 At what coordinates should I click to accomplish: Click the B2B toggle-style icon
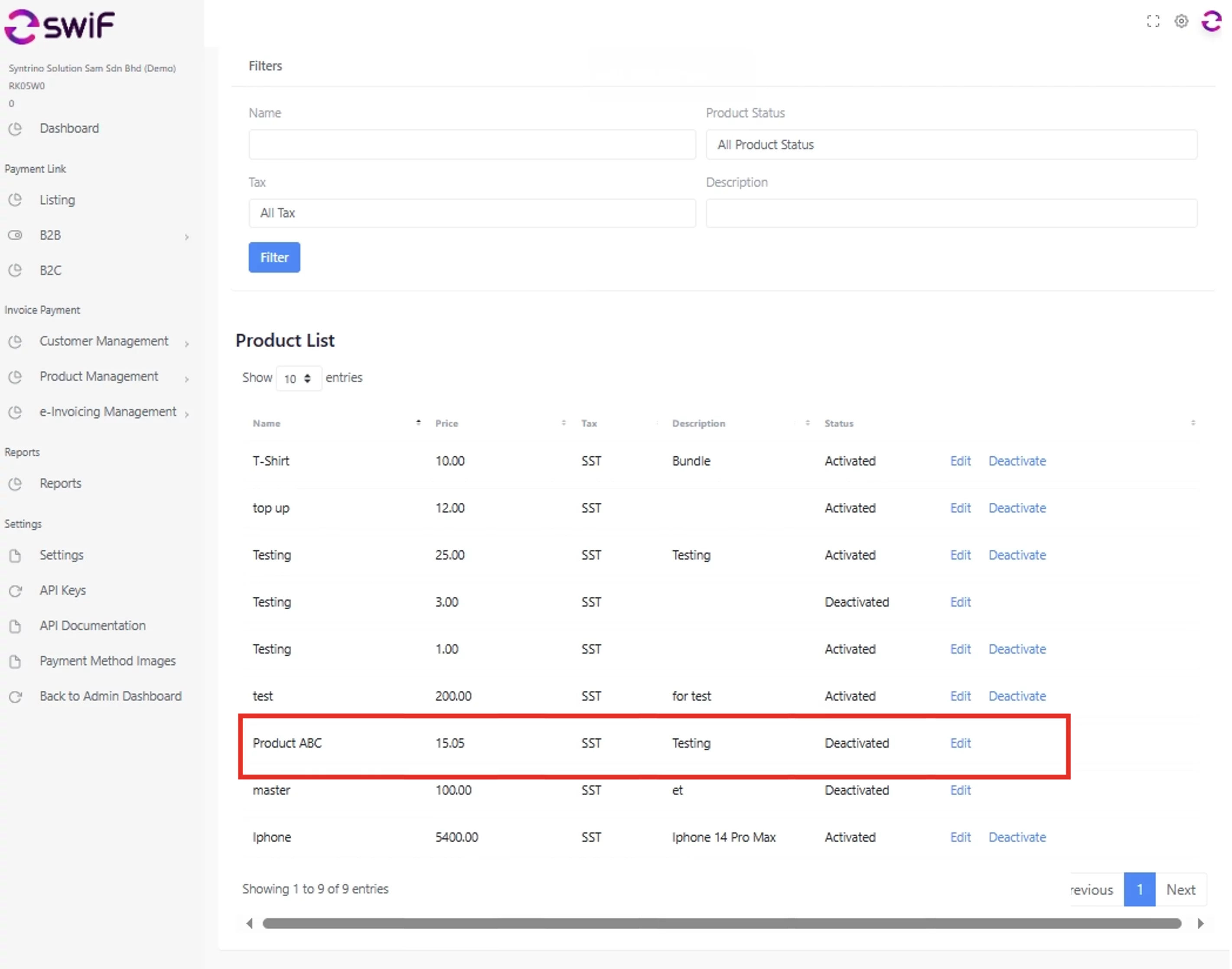pos(15,235)
